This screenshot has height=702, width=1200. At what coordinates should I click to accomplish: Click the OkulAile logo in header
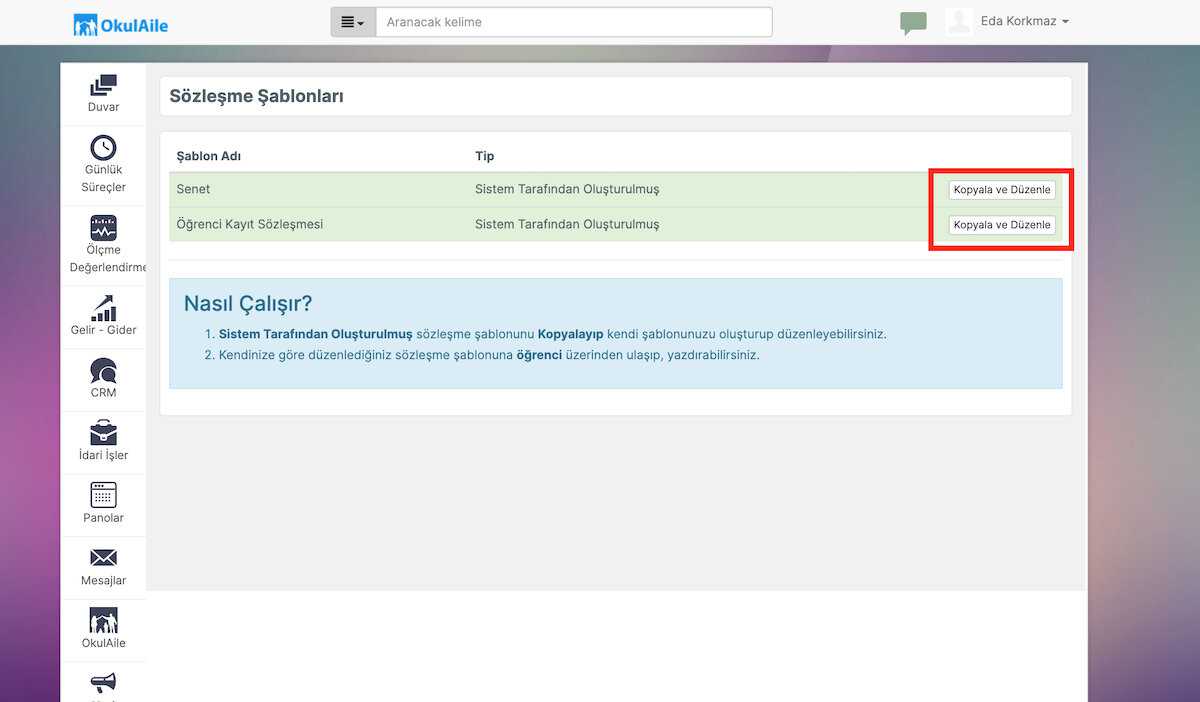click(x=121, y=24)
